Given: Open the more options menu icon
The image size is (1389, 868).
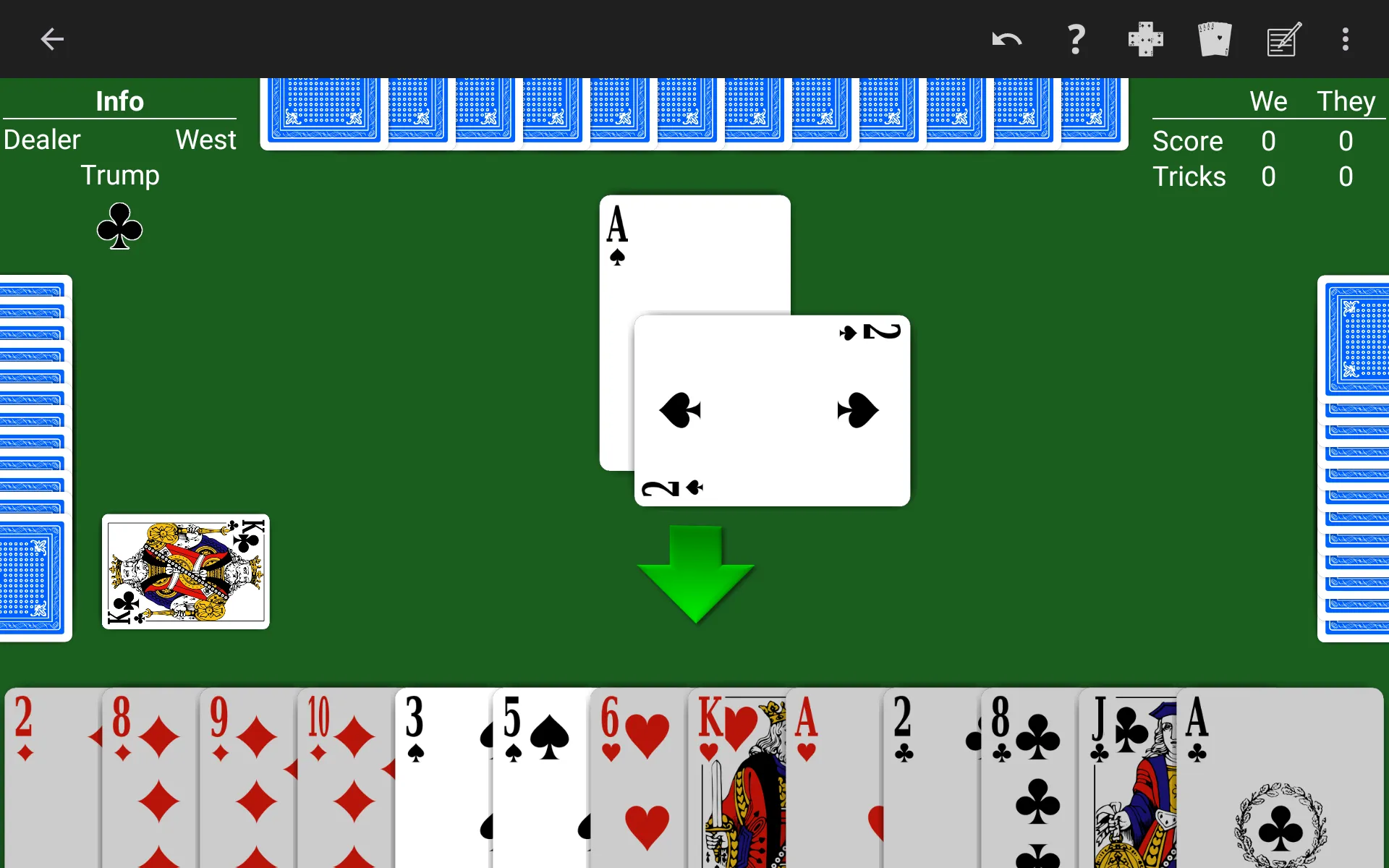Looking at the screenshot, I should 1347,39.
